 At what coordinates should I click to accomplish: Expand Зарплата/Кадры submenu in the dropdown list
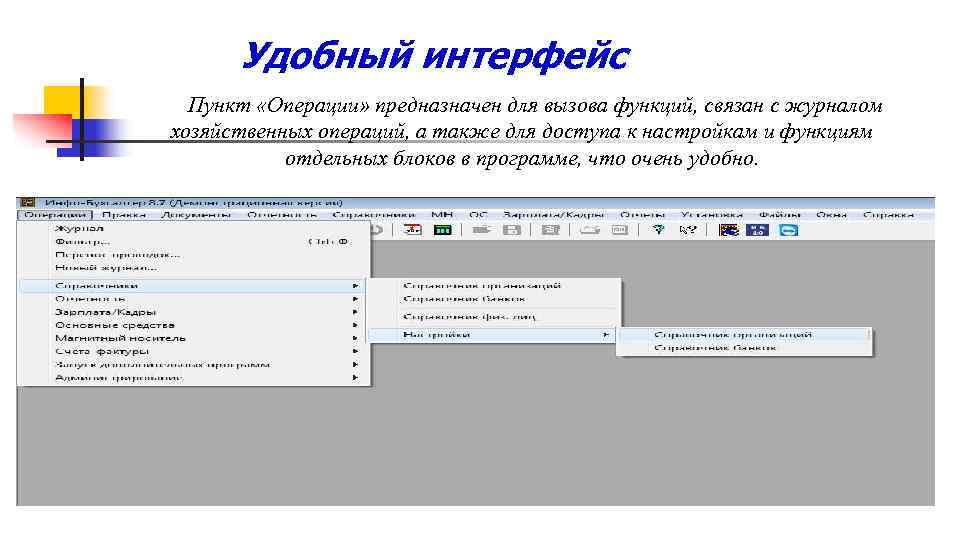[193, 312]
